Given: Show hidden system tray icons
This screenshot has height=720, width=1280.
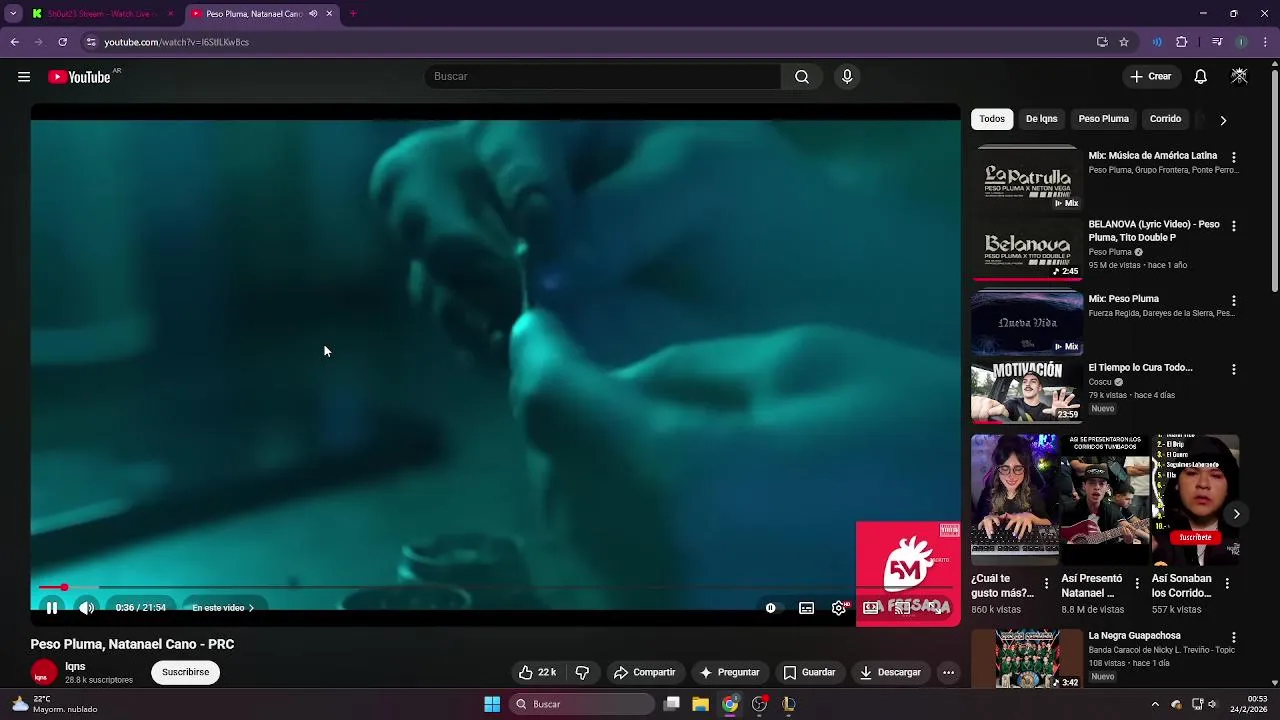Looking at the screenshot, I should [x=1155, y=704].
